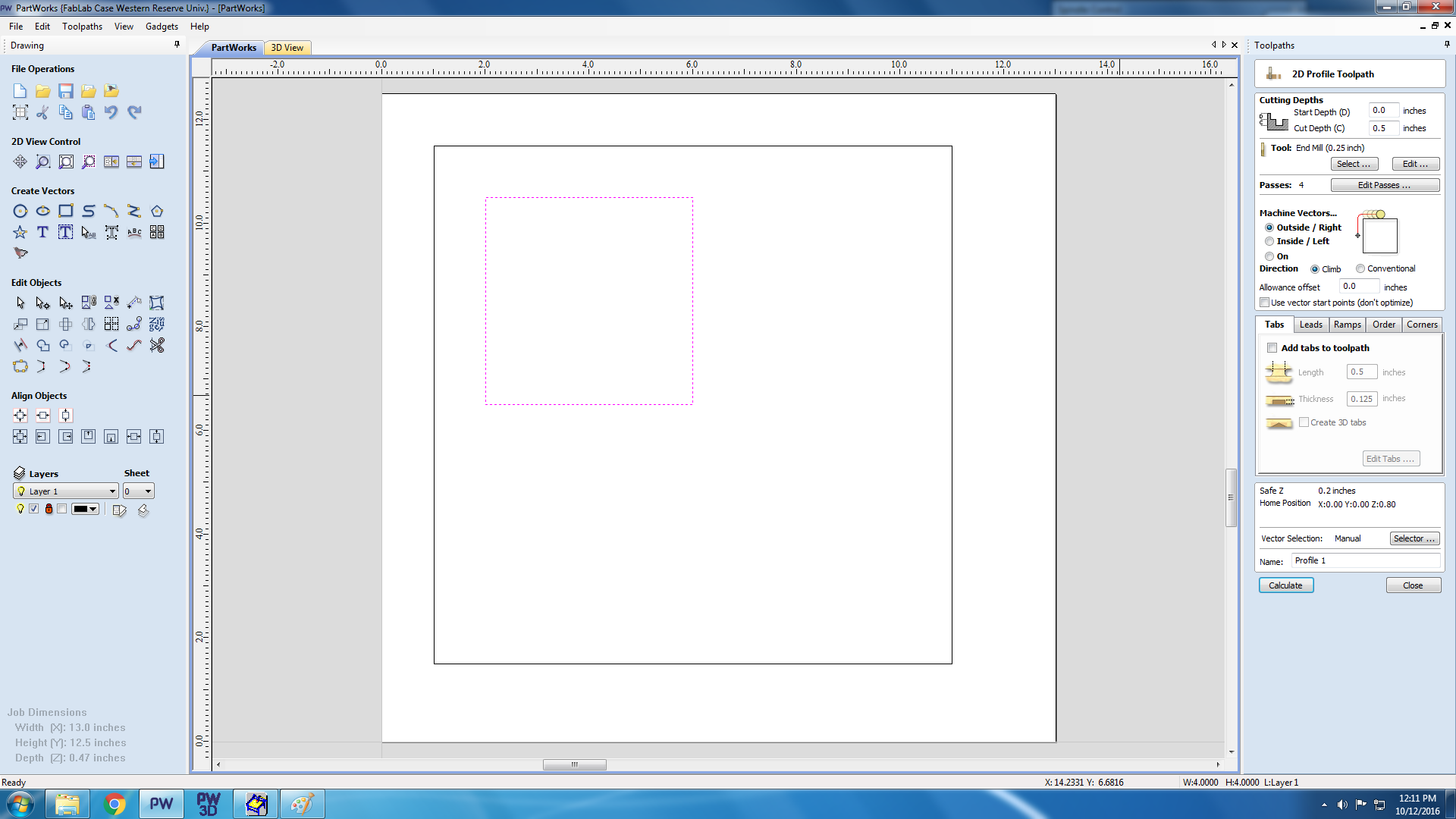
Task: Click the tool Edit button
Action: 1416,164
